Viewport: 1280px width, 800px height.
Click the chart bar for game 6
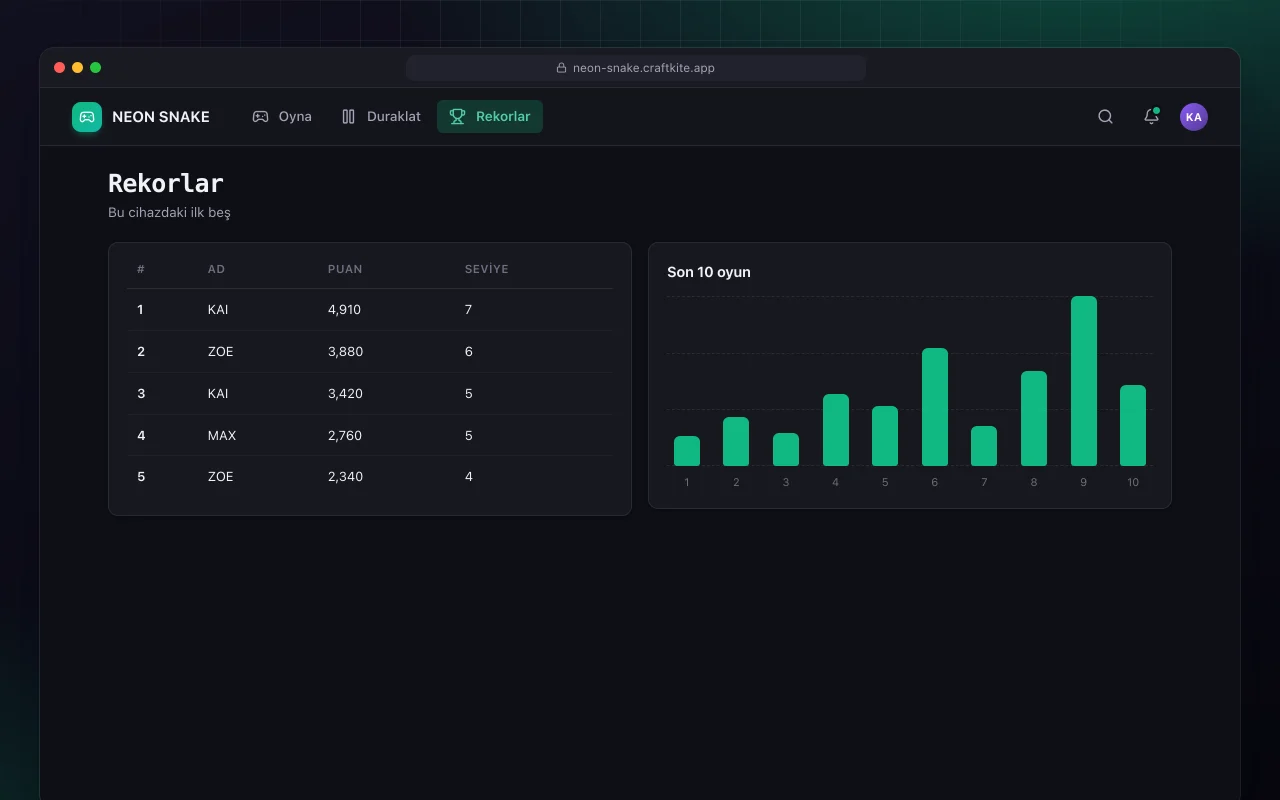coord(935,407)
